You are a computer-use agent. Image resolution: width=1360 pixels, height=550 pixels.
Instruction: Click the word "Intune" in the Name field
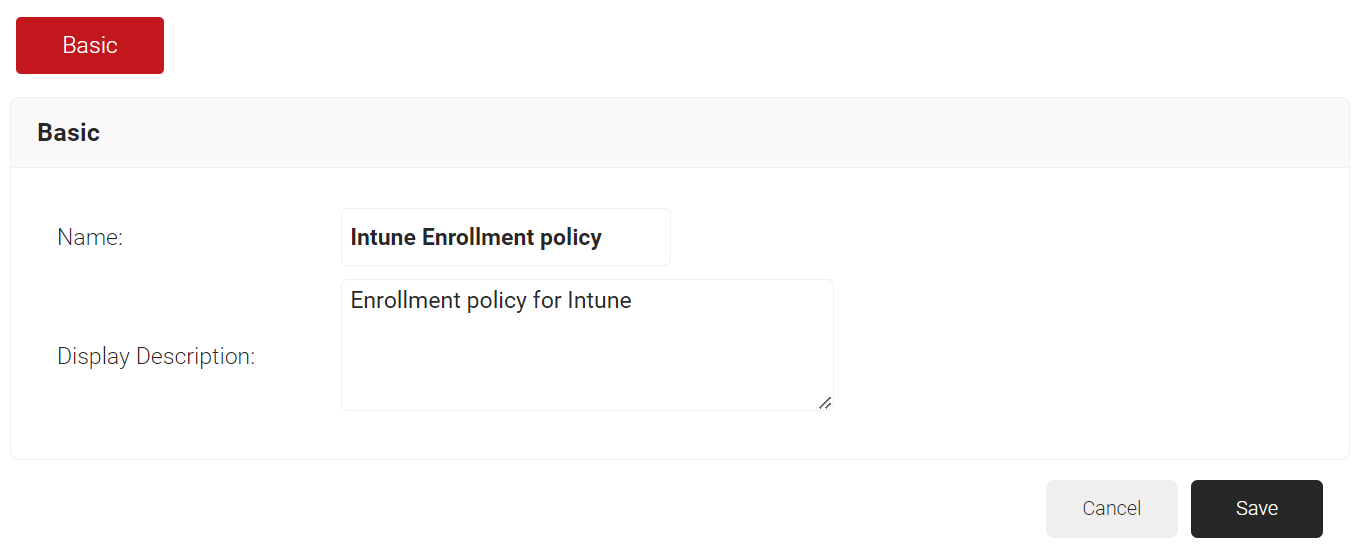[x=383, y=237]
